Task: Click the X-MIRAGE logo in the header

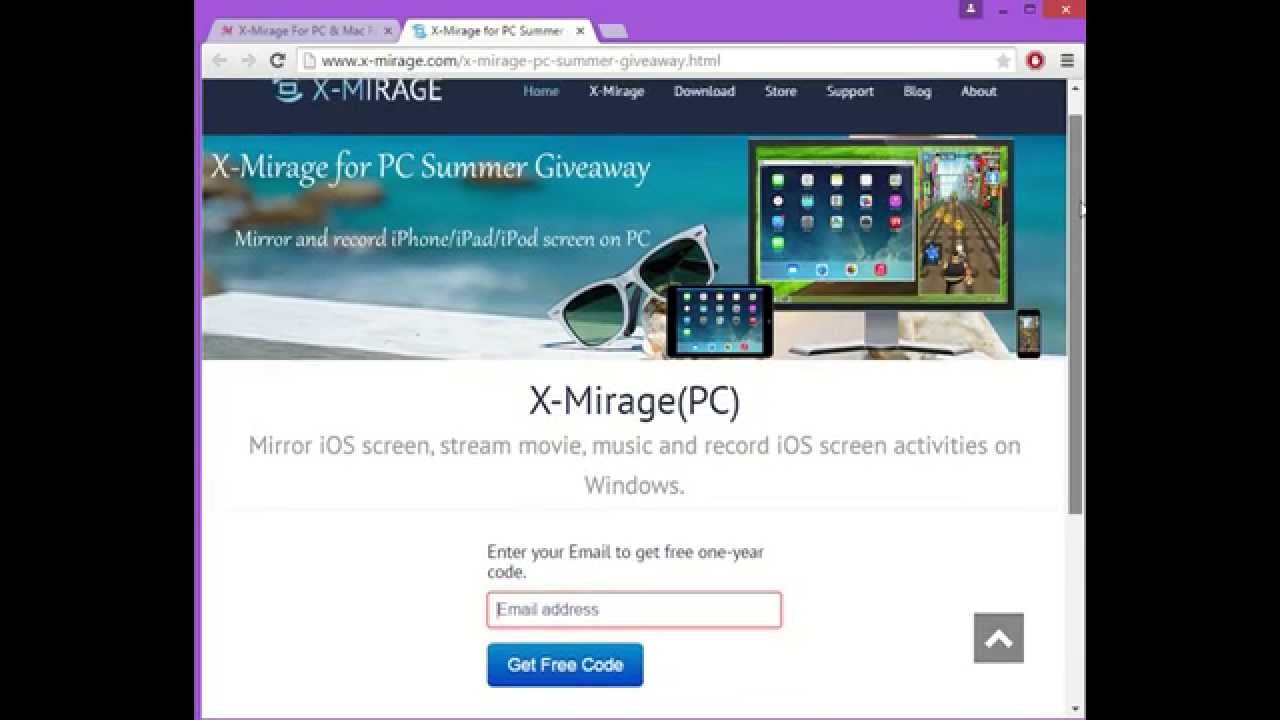Action: click(357, 90)
